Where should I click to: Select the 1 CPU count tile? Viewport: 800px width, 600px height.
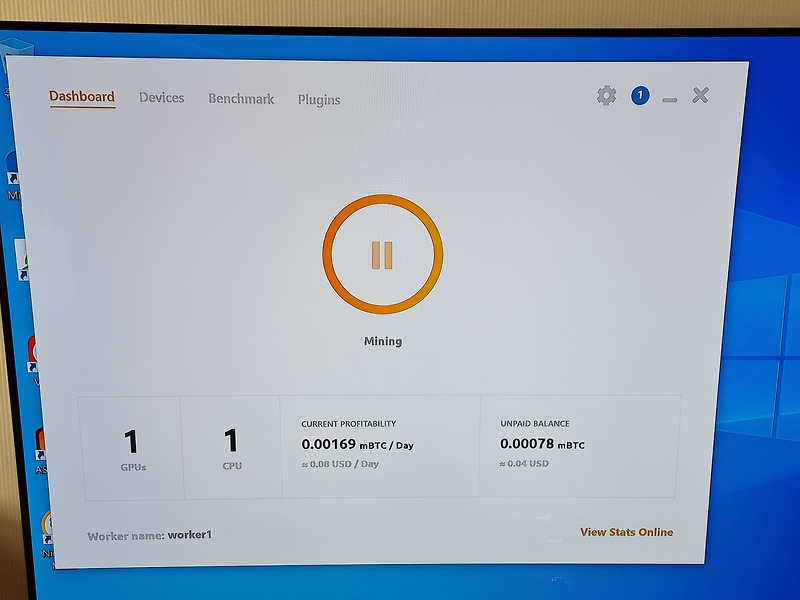(x=232, y=447)
